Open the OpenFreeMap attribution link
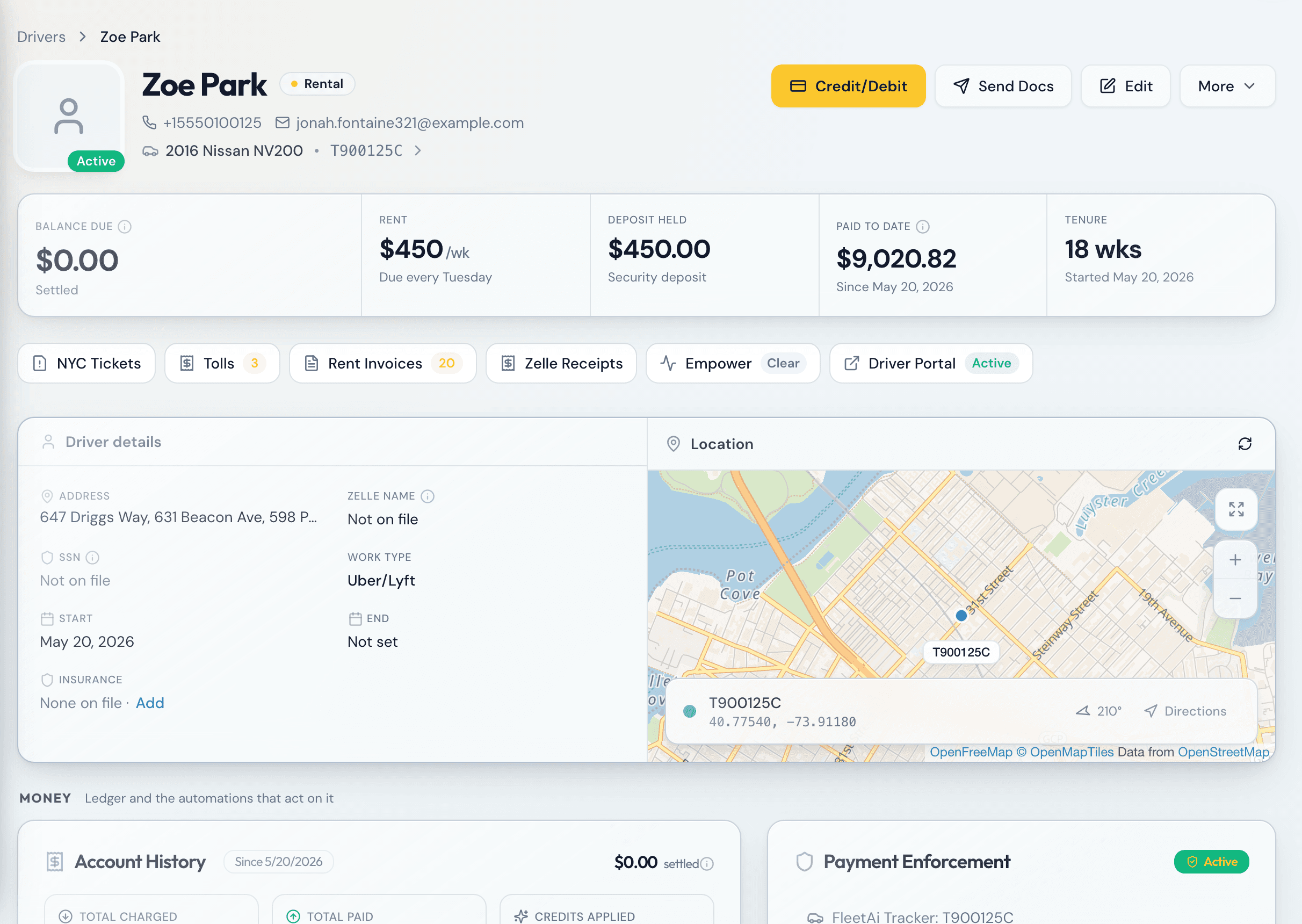This screenshot has width=1302, height=924. coord(971,752)
